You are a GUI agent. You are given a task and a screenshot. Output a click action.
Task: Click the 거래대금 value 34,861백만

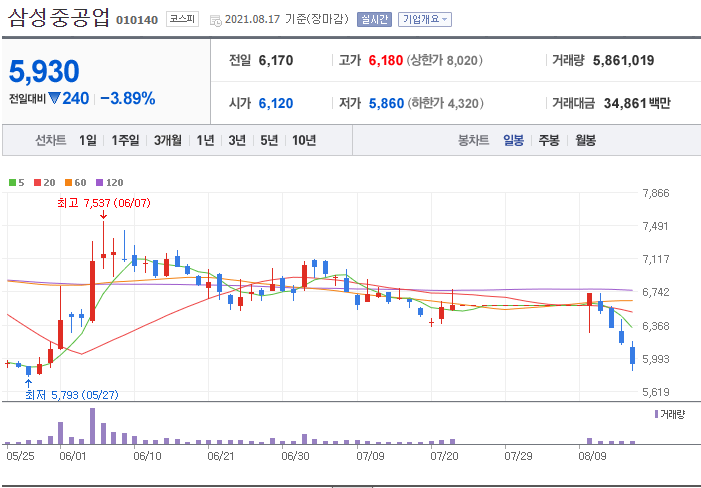(x=637, y=103)
